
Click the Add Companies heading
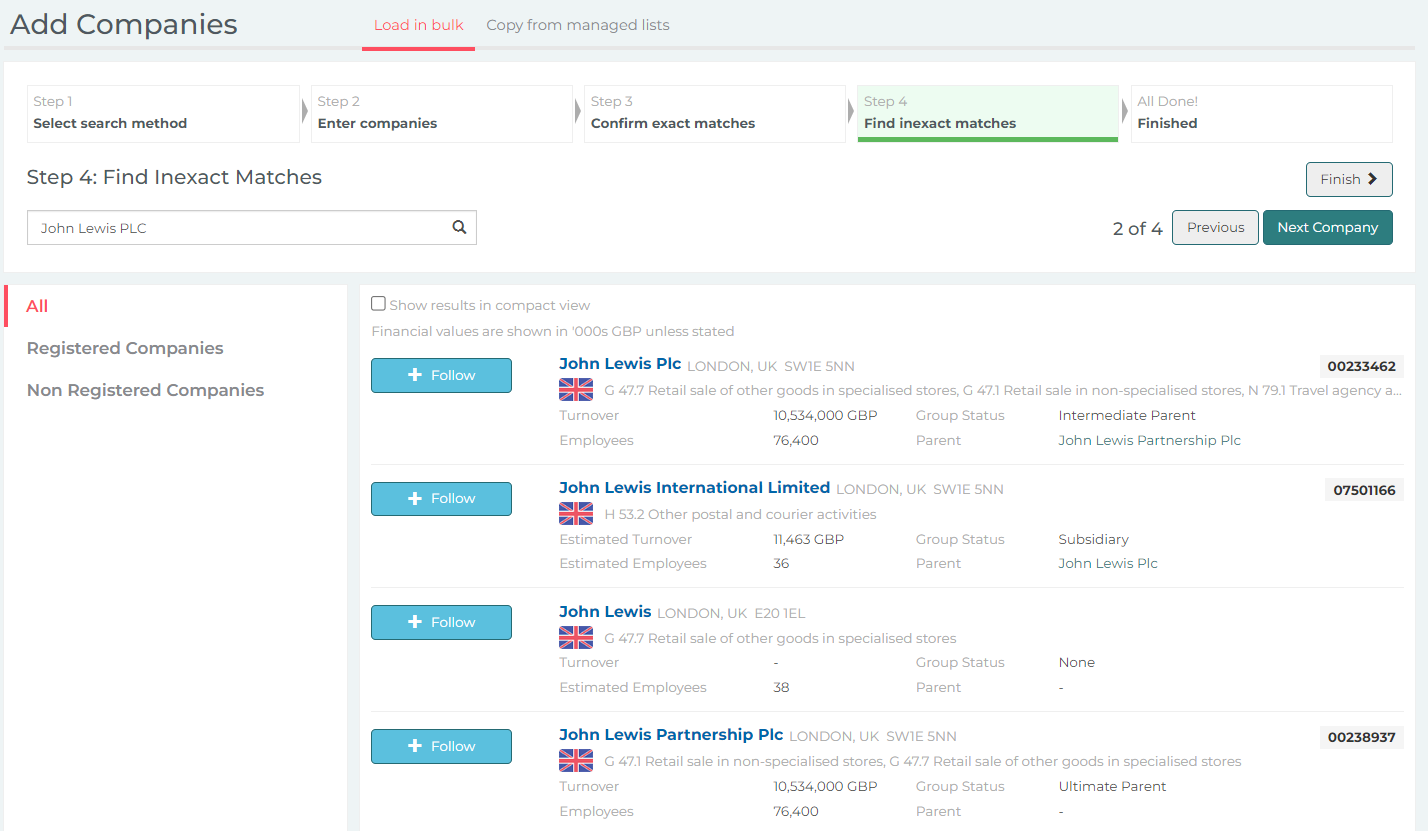tap(123, 24)
